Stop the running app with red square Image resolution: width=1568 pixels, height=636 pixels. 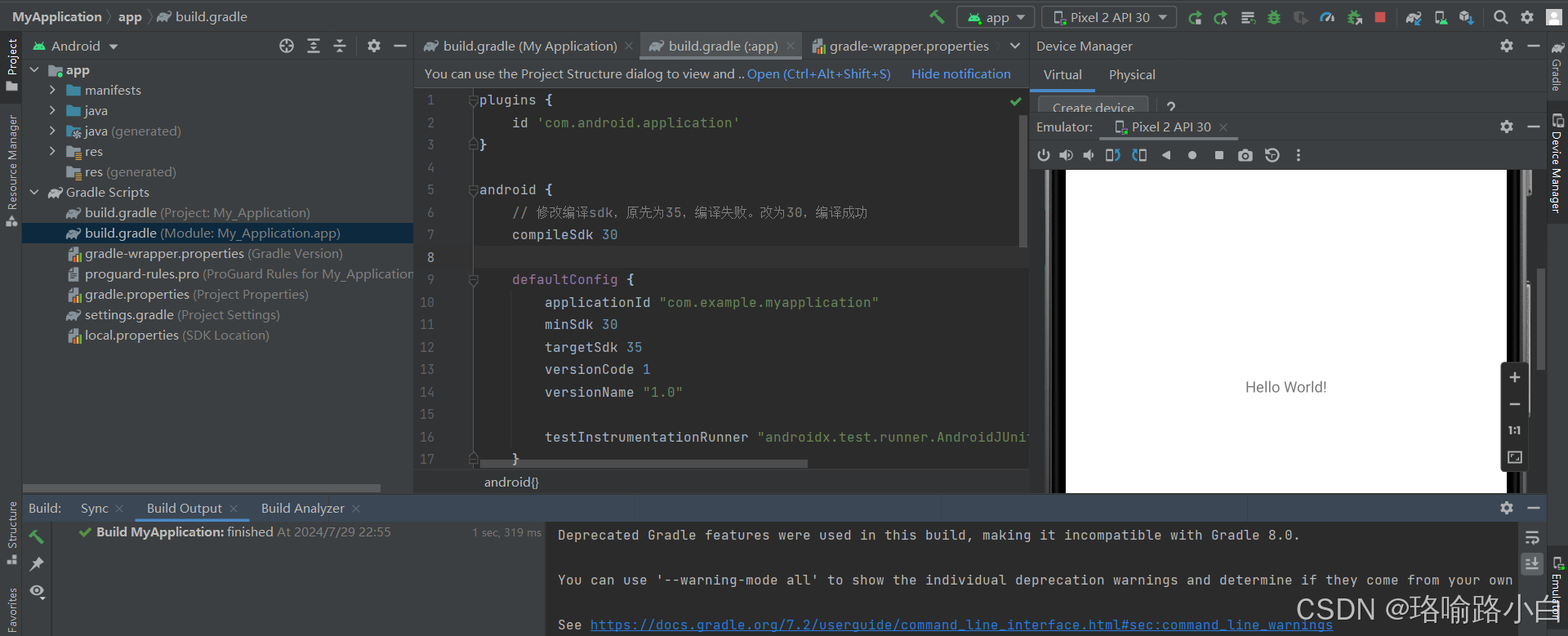coord(1380,17)
